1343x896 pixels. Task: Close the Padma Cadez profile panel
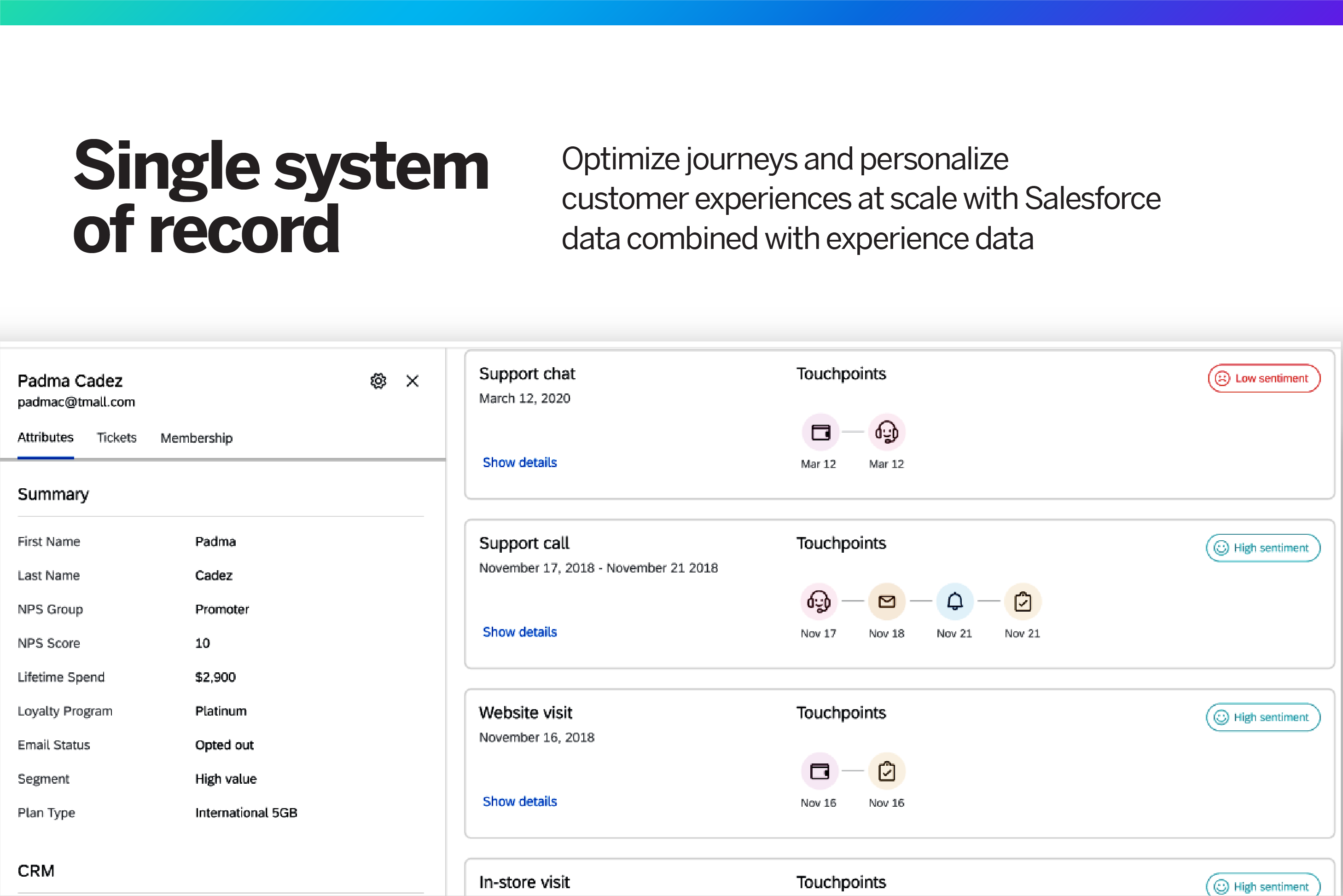coord(412,381)
